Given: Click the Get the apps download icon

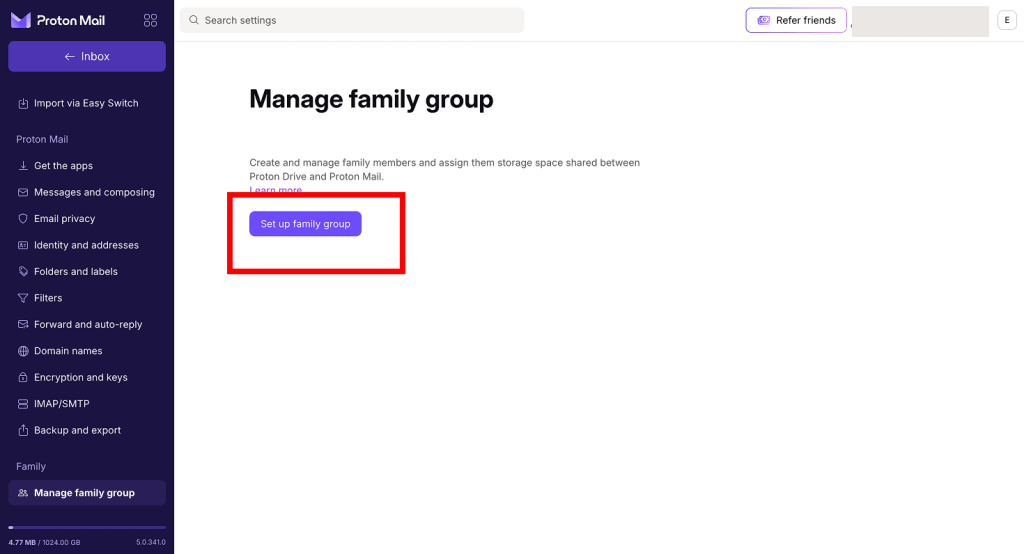Looking at the screenshot, I should click(23, 166).
